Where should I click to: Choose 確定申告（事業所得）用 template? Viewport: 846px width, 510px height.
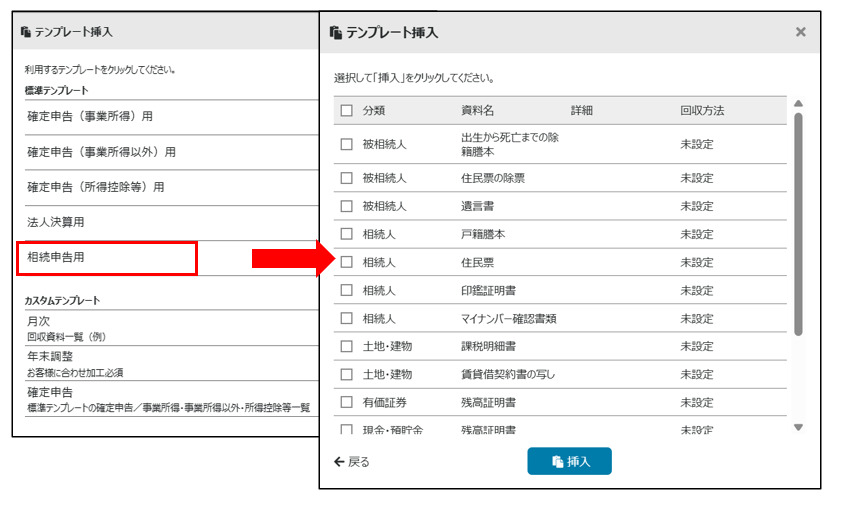(x=90, y=116)
